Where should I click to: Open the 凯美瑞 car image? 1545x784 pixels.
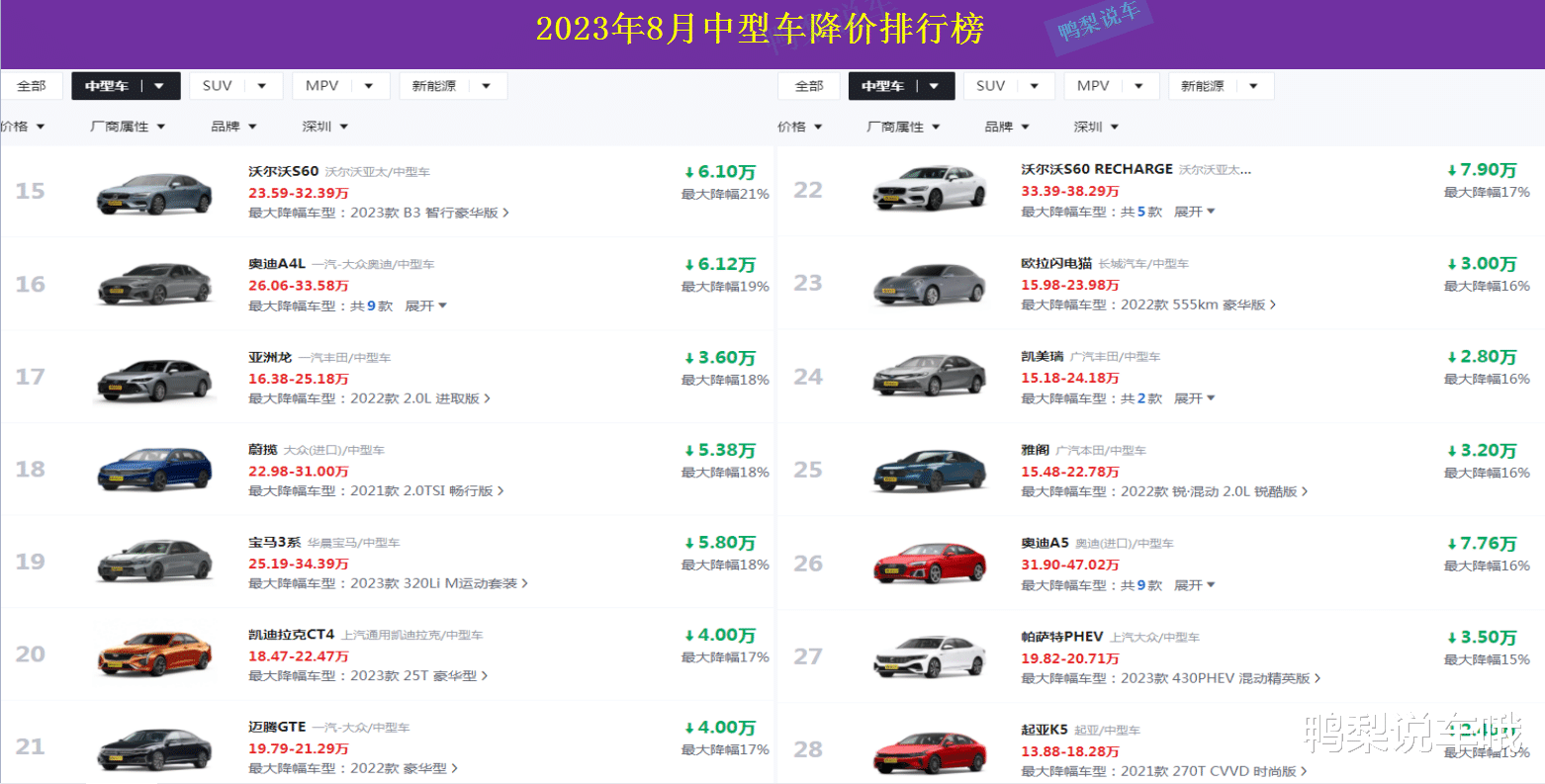(930, 376)
